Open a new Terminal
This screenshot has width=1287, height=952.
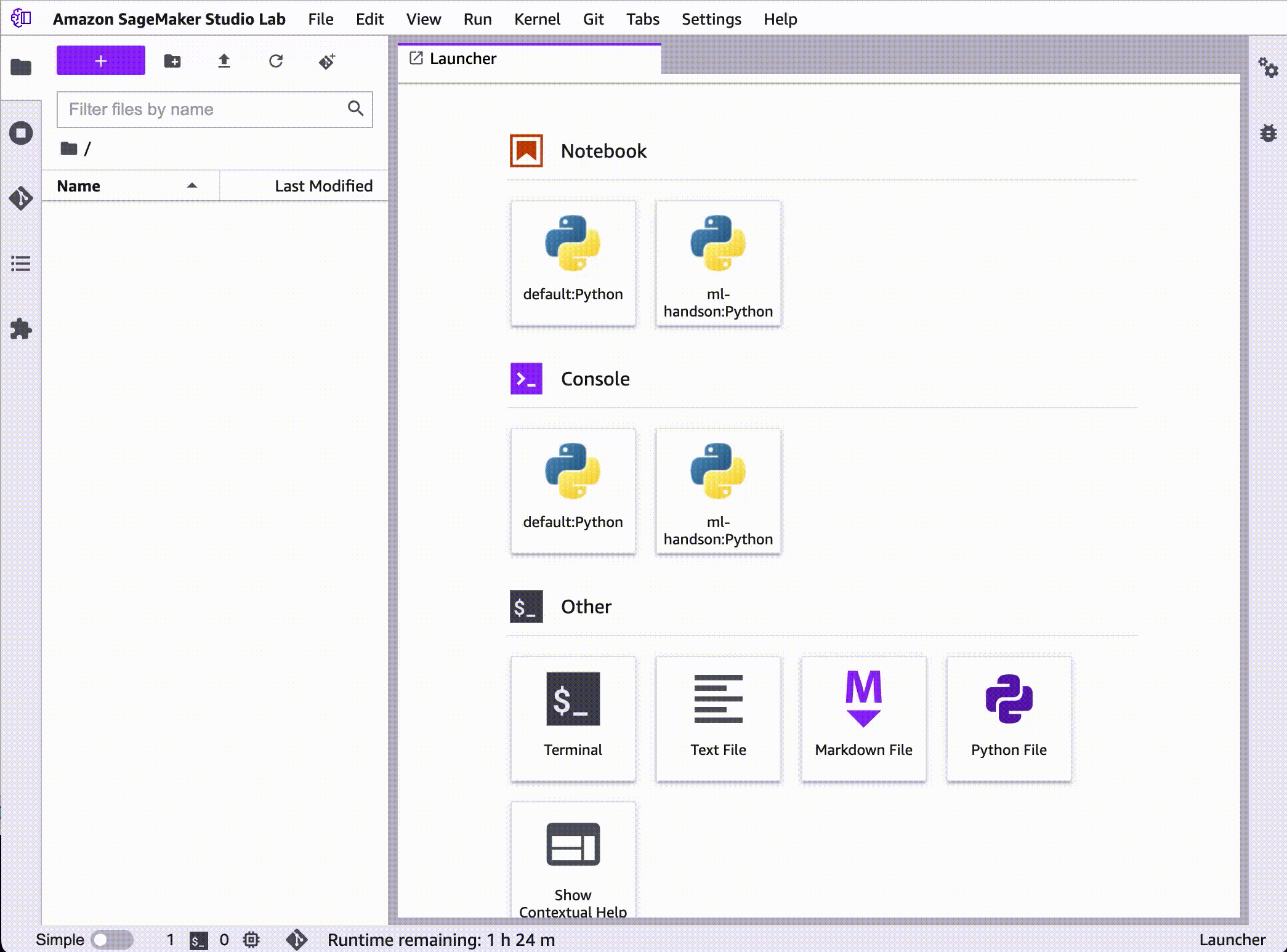(573, 719)
